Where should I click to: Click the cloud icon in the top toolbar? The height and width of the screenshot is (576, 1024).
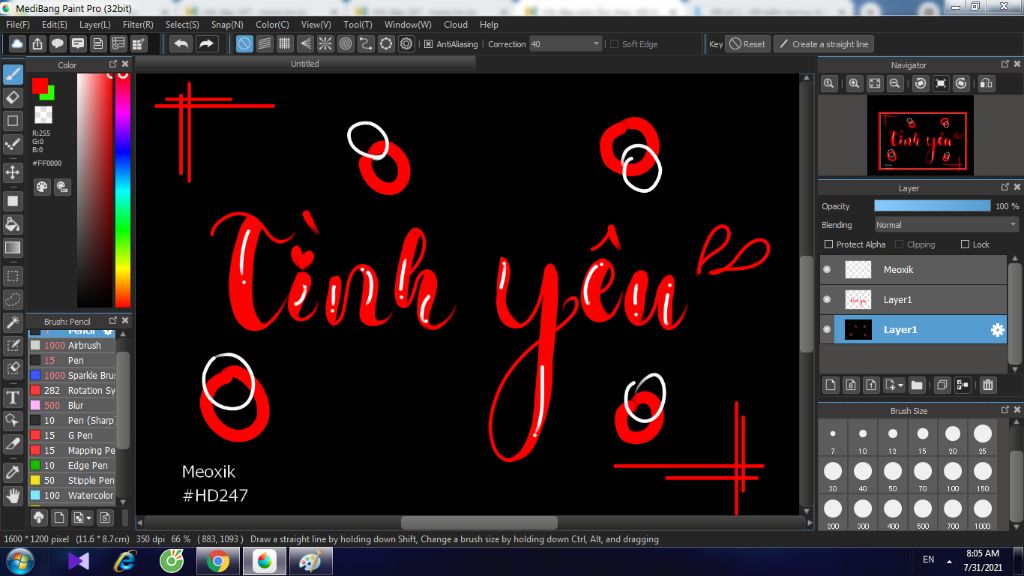(x=17, y=44)
